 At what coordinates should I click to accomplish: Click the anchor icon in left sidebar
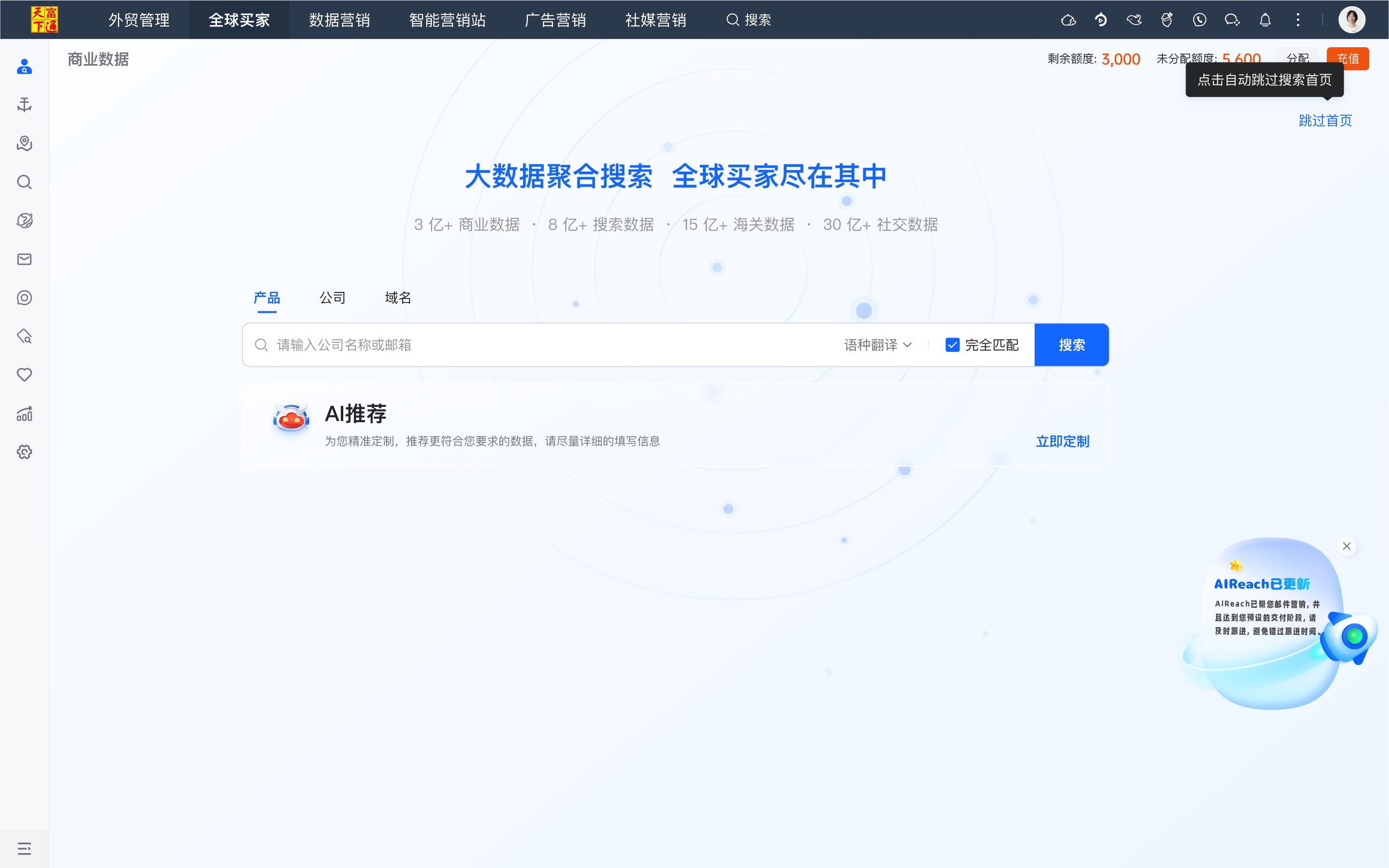click(24, 105)
